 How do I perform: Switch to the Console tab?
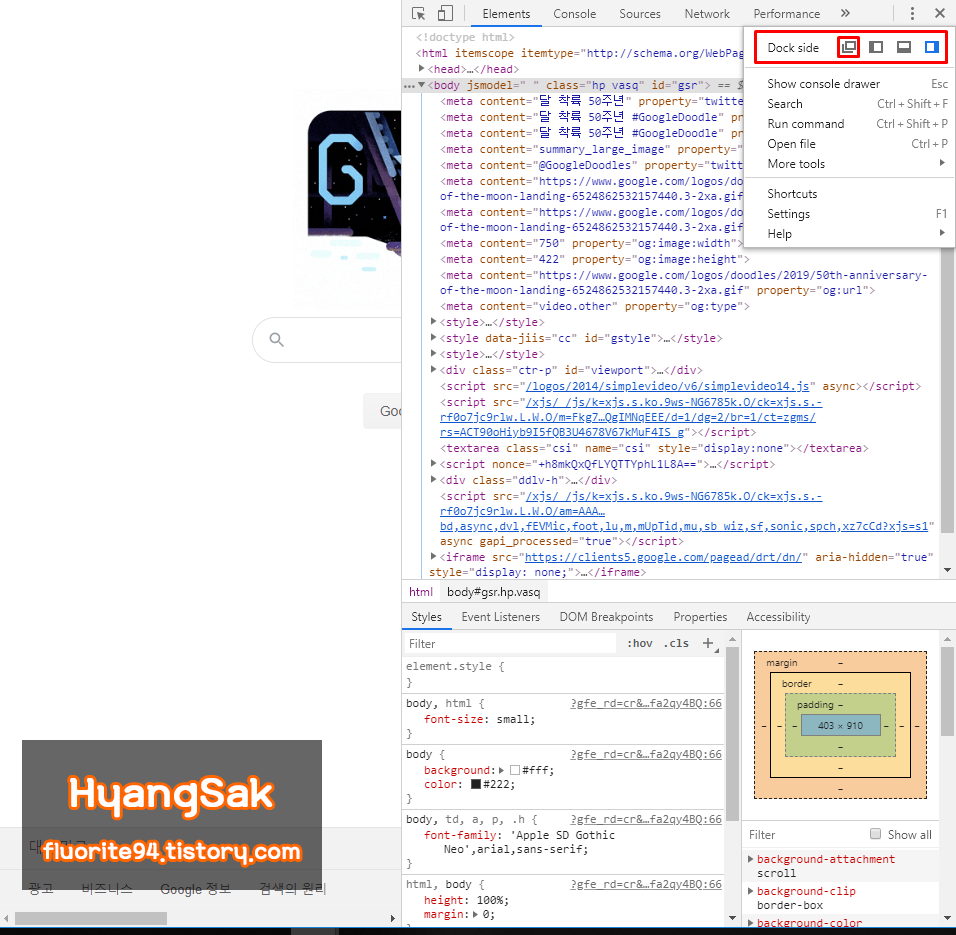pos(574,13)
